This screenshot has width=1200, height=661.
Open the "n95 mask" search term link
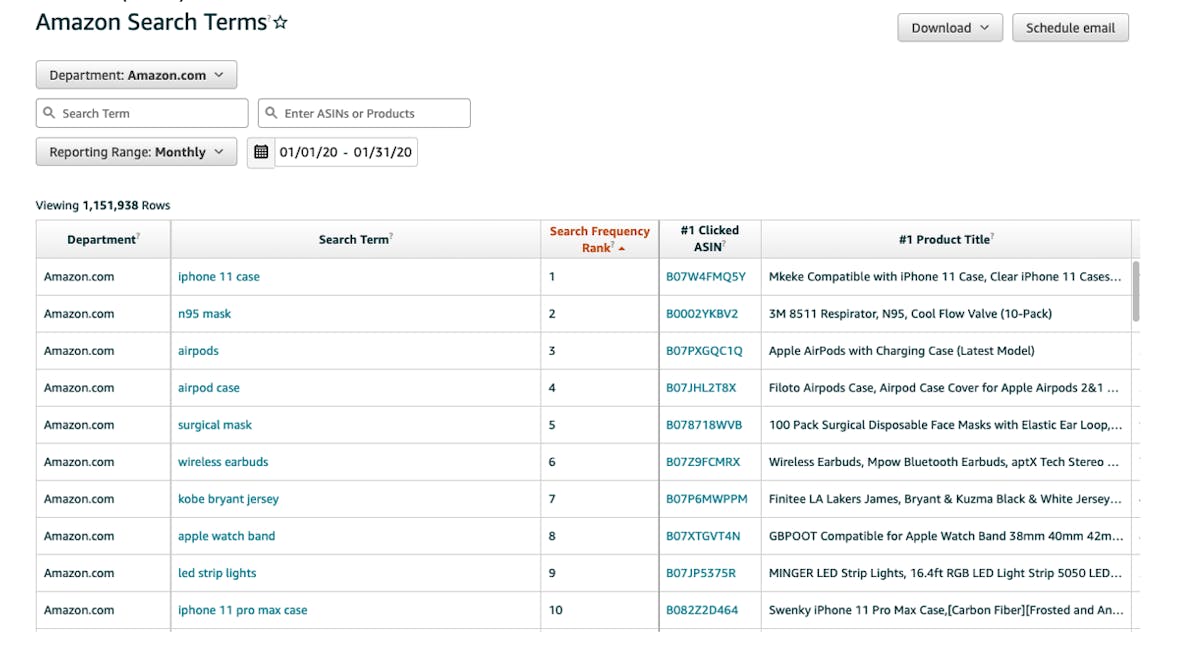[x=204, y=314]
